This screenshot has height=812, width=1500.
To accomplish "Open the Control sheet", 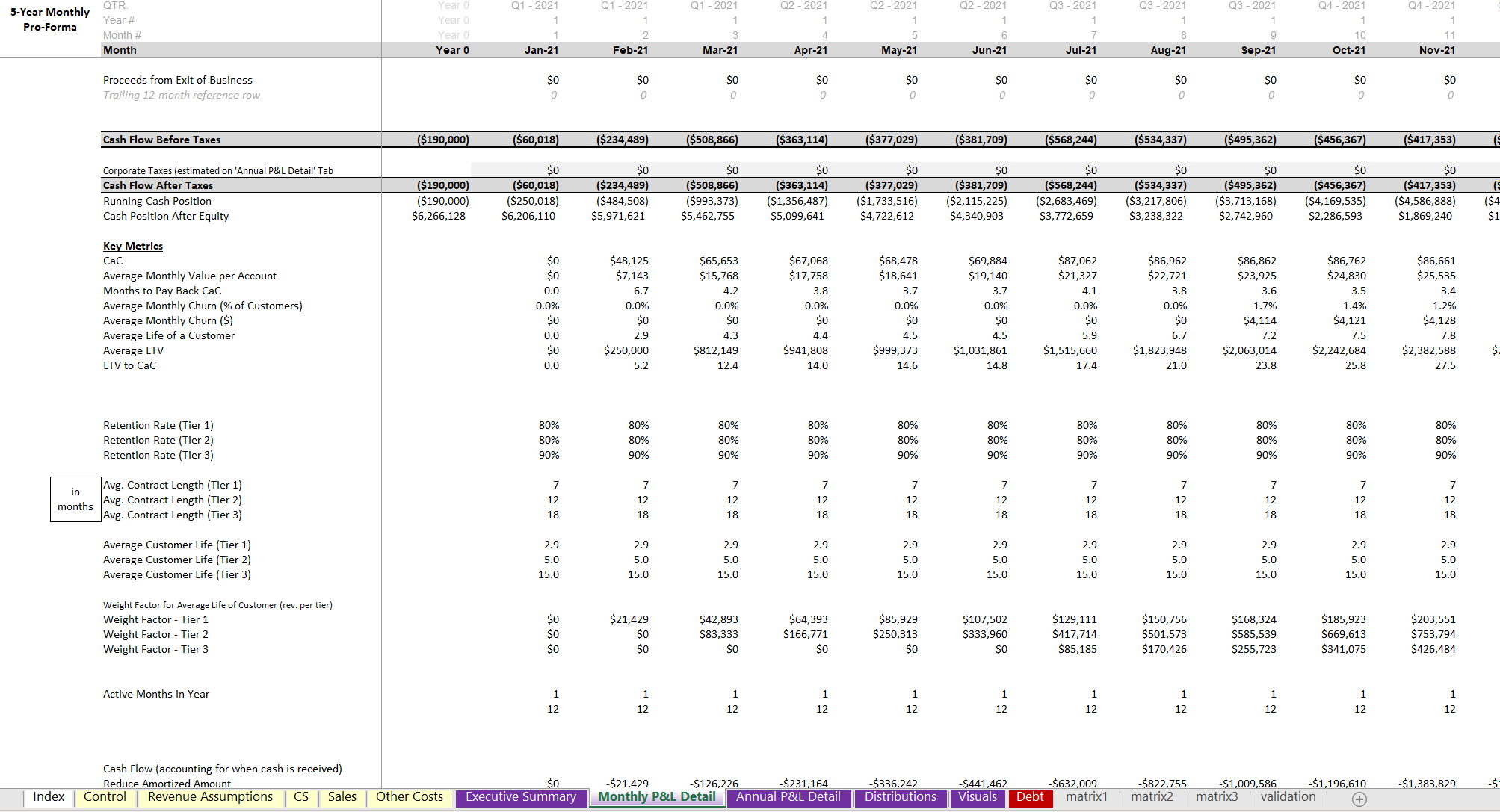I will tap(105, 797).
